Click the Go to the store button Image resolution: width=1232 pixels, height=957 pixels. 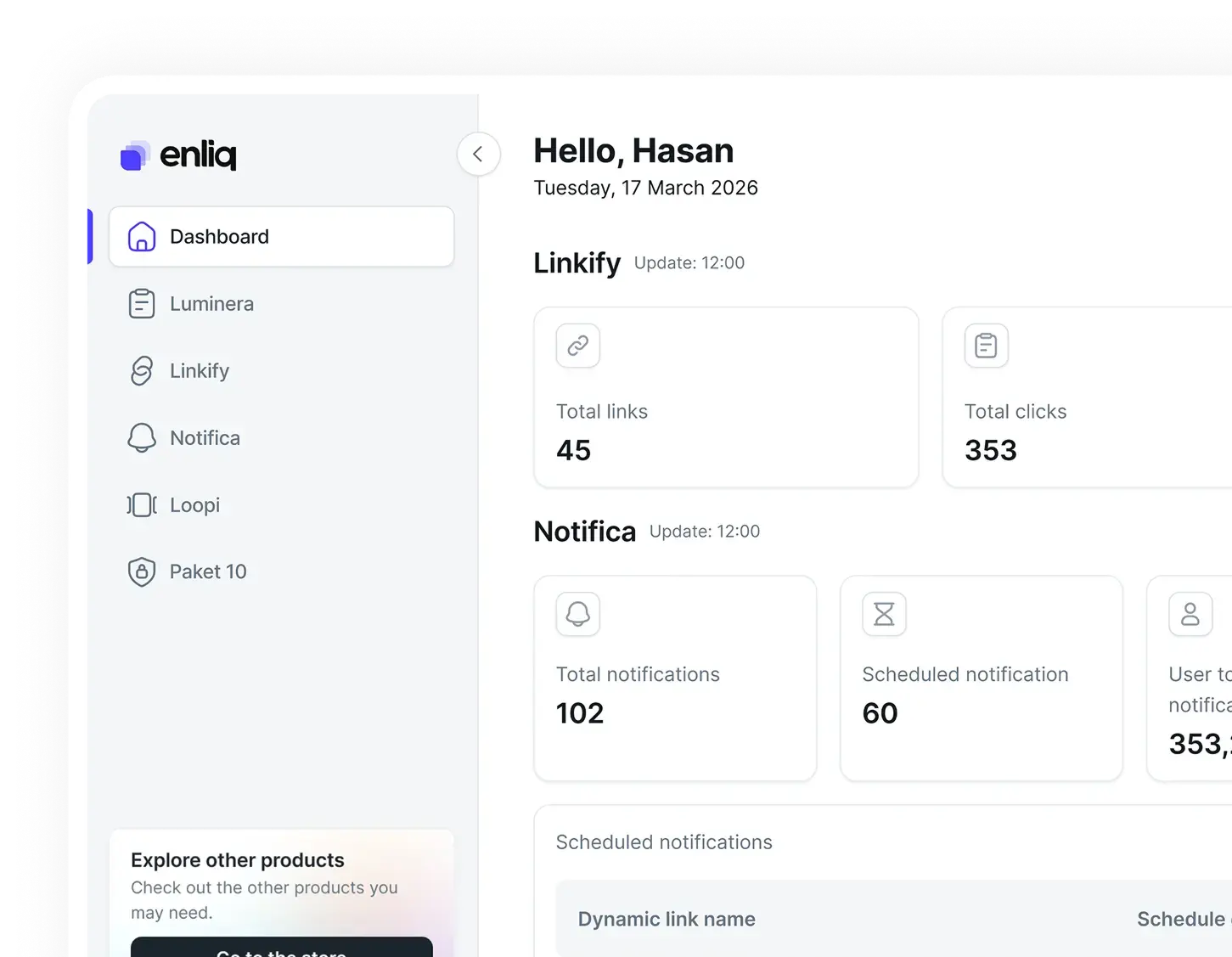[282, 948]
